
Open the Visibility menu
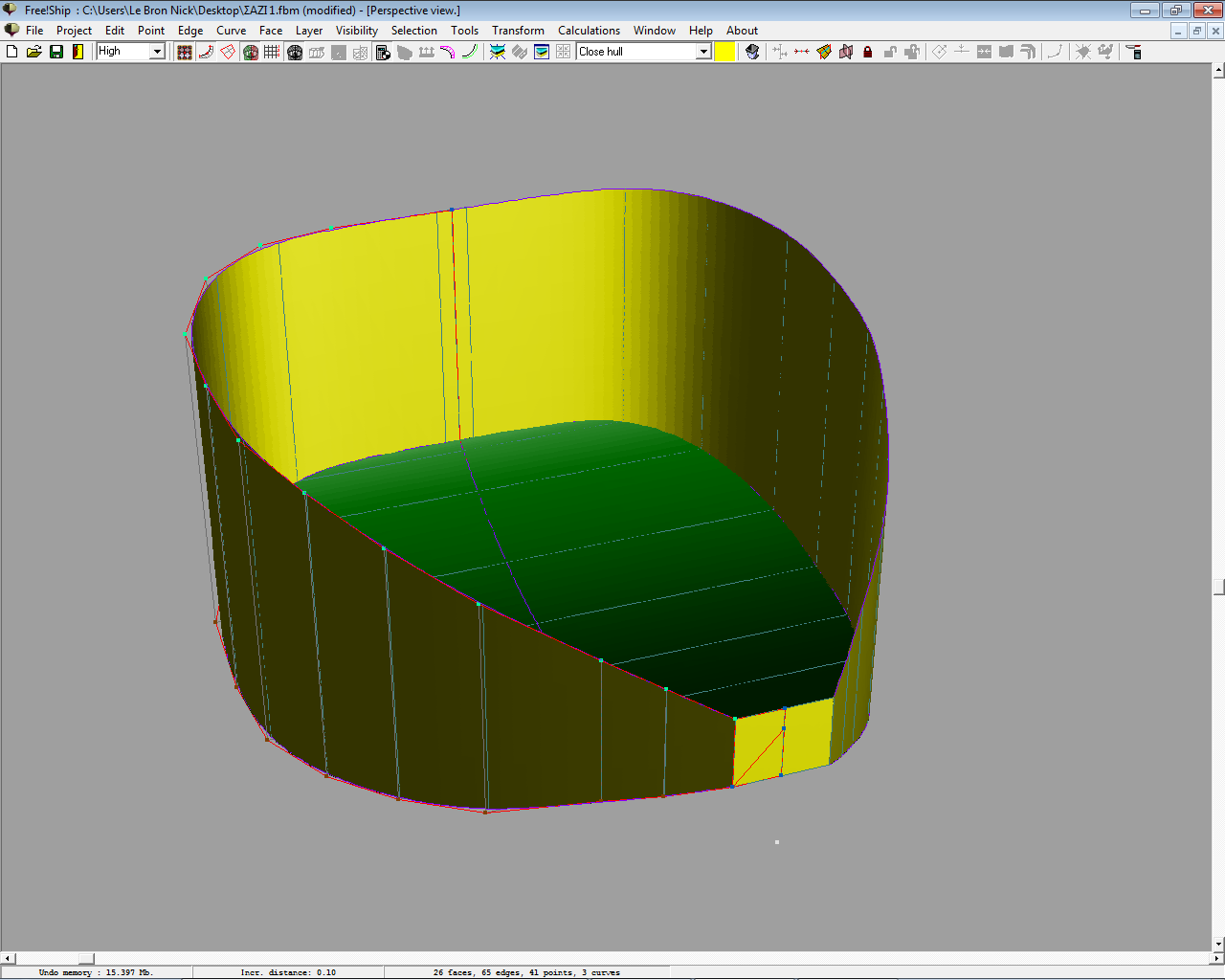[x=356, y=31]
